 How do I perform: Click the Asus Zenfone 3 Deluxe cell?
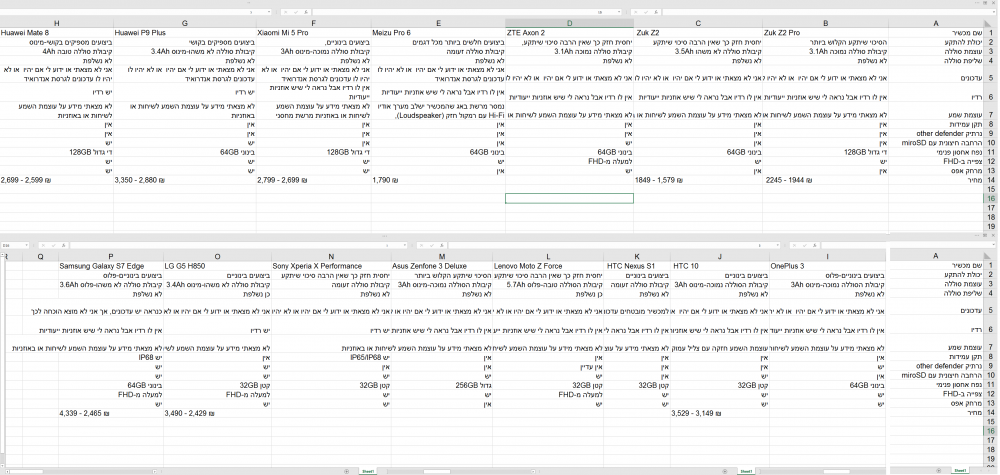(442, 266)
